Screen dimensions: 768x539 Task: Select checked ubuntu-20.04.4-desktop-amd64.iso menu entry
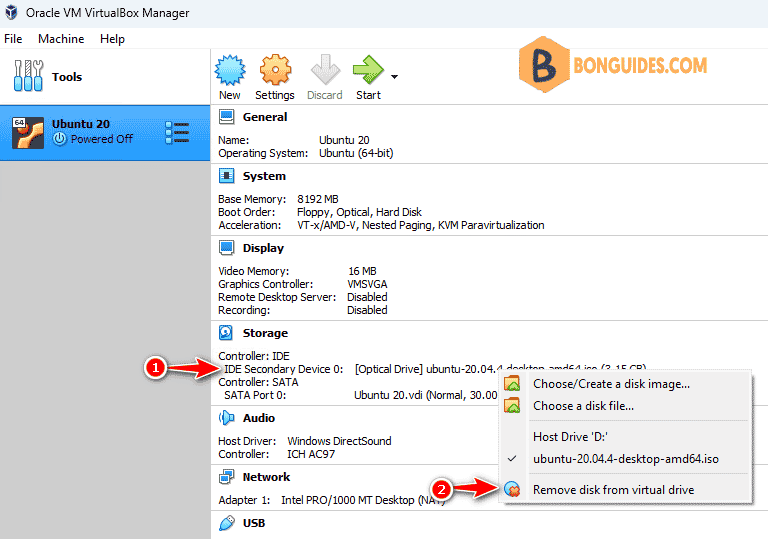point(625,459)
